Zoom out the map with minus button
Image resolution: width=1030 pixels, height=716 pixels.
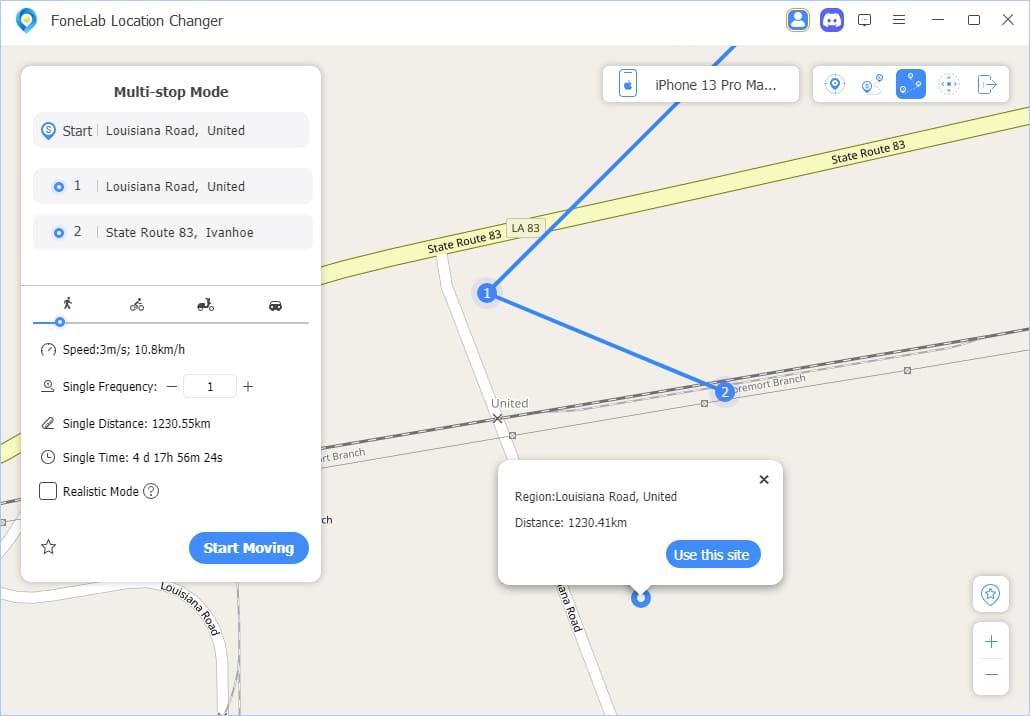coord(991,675)
